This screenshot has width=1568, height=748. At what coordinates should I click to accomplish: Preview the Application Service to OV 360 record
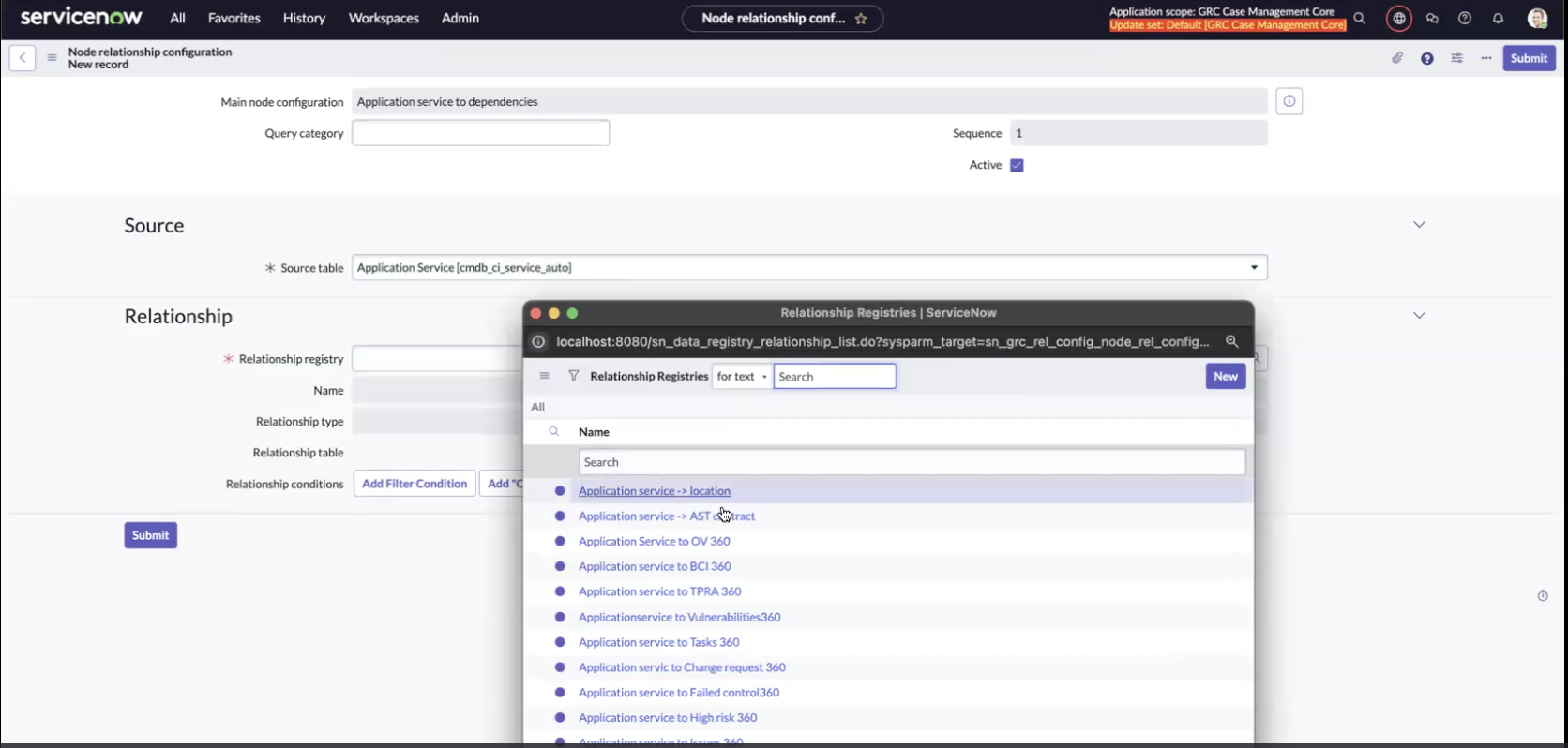560,542
